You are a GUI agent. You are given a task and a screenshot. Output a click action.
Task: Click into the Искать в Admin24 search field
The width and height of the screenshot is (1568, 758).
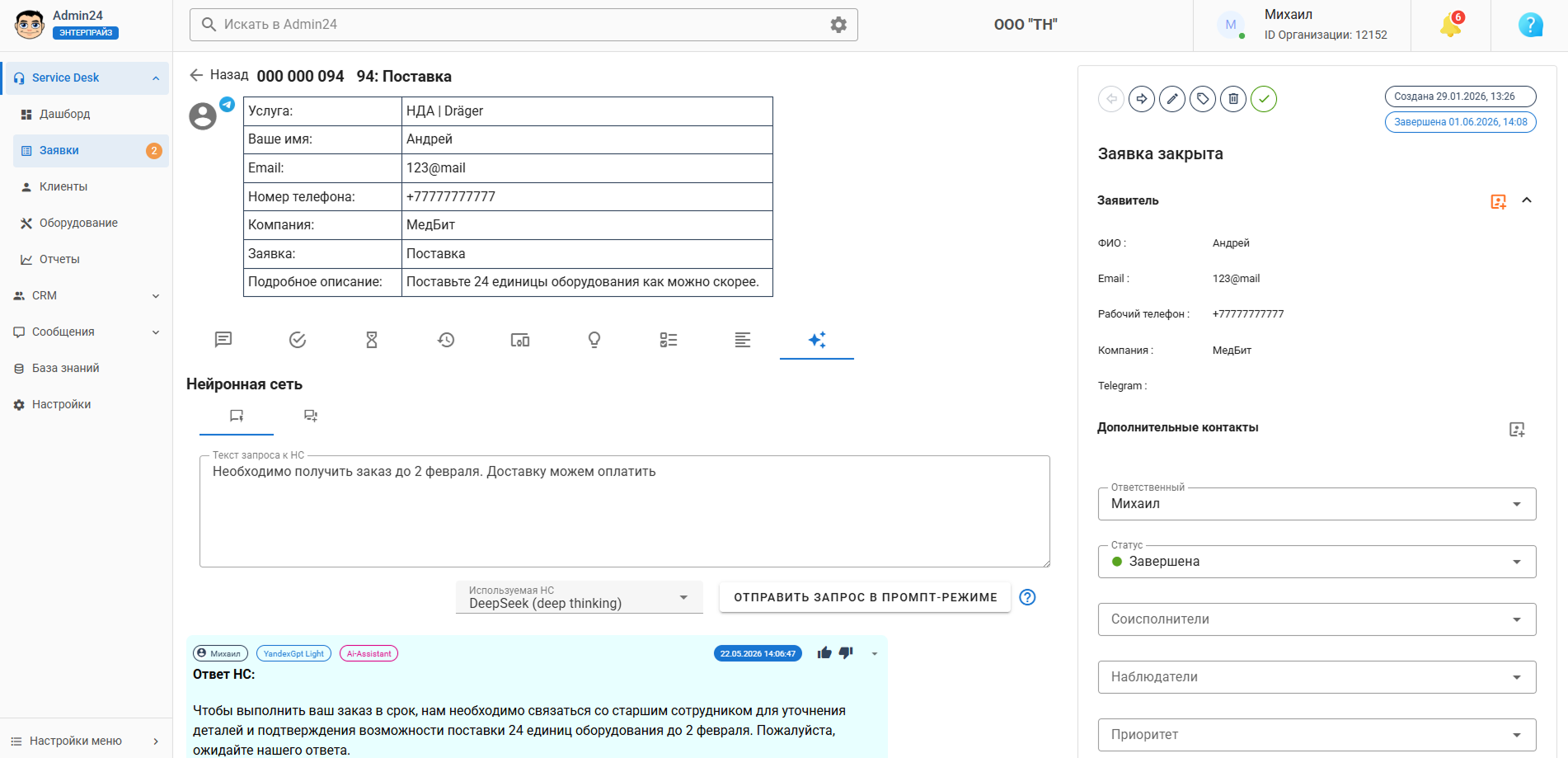pyautogui.click(x=523, y=25)
